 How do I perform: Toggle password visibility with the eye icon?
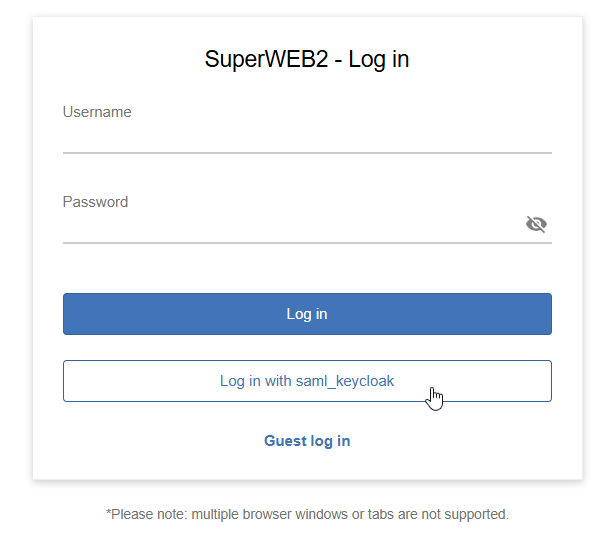point(536,224)
